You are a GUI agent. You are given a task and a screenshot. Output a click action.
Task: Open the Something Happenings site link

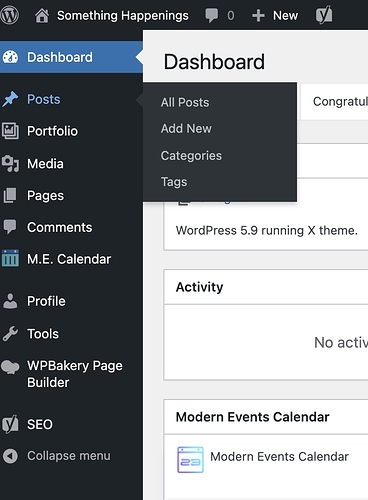(123, 16)
